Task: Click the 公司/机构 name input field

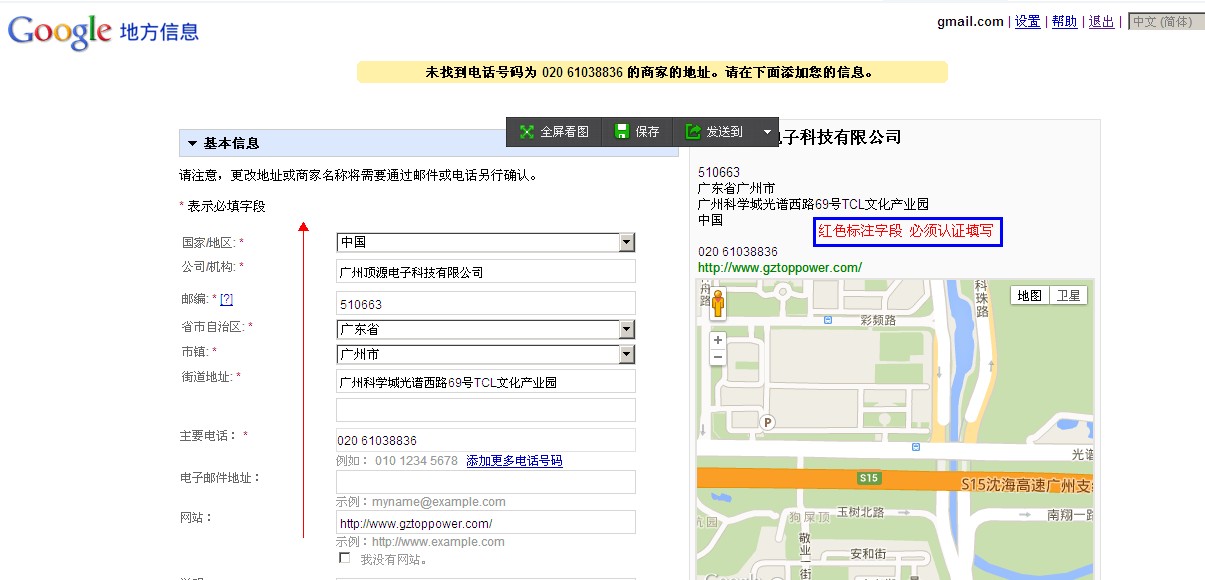Action: 486,272
